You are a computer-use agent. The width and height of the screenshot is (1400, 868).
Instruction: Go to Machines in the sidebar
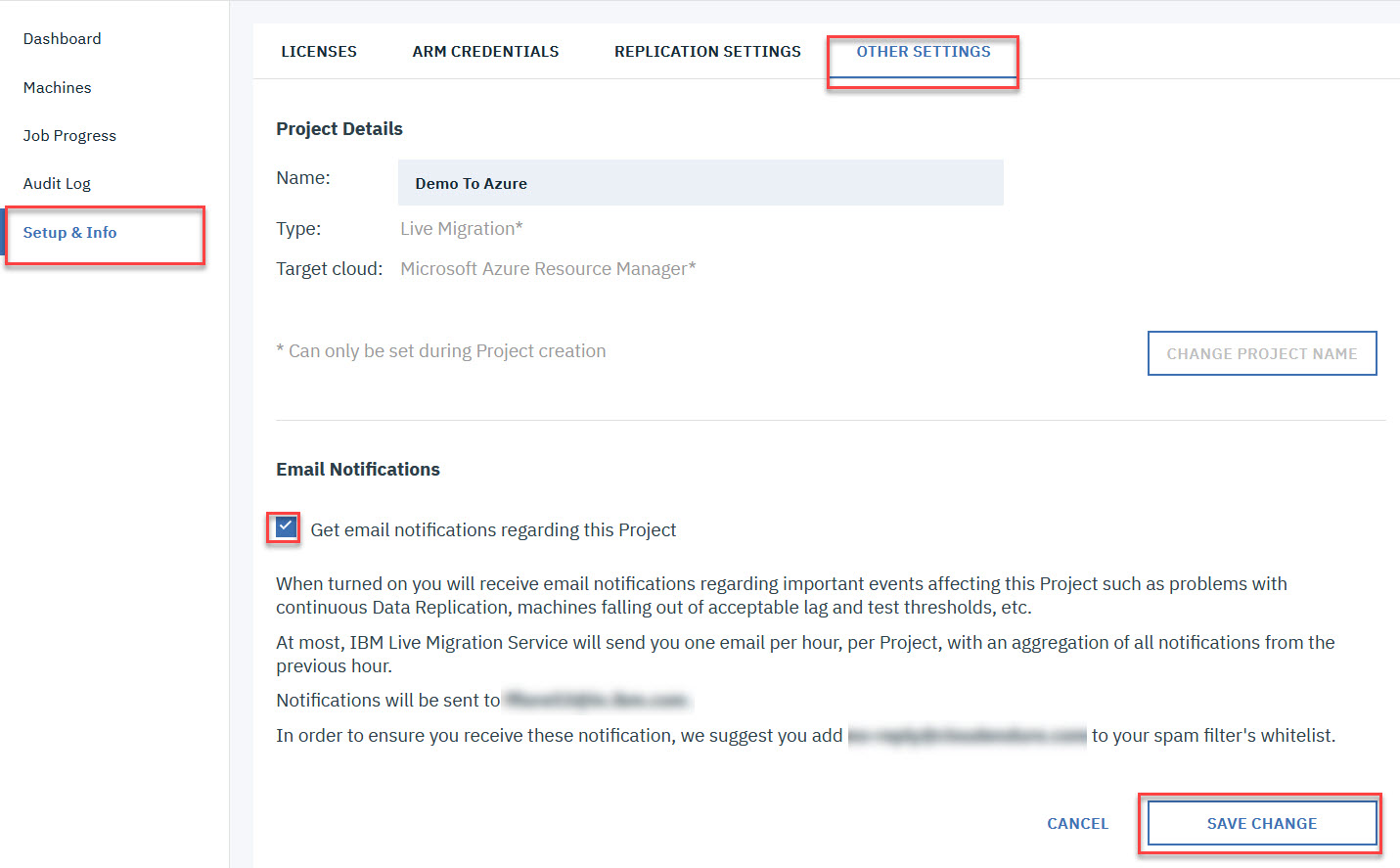click(57, 88)
